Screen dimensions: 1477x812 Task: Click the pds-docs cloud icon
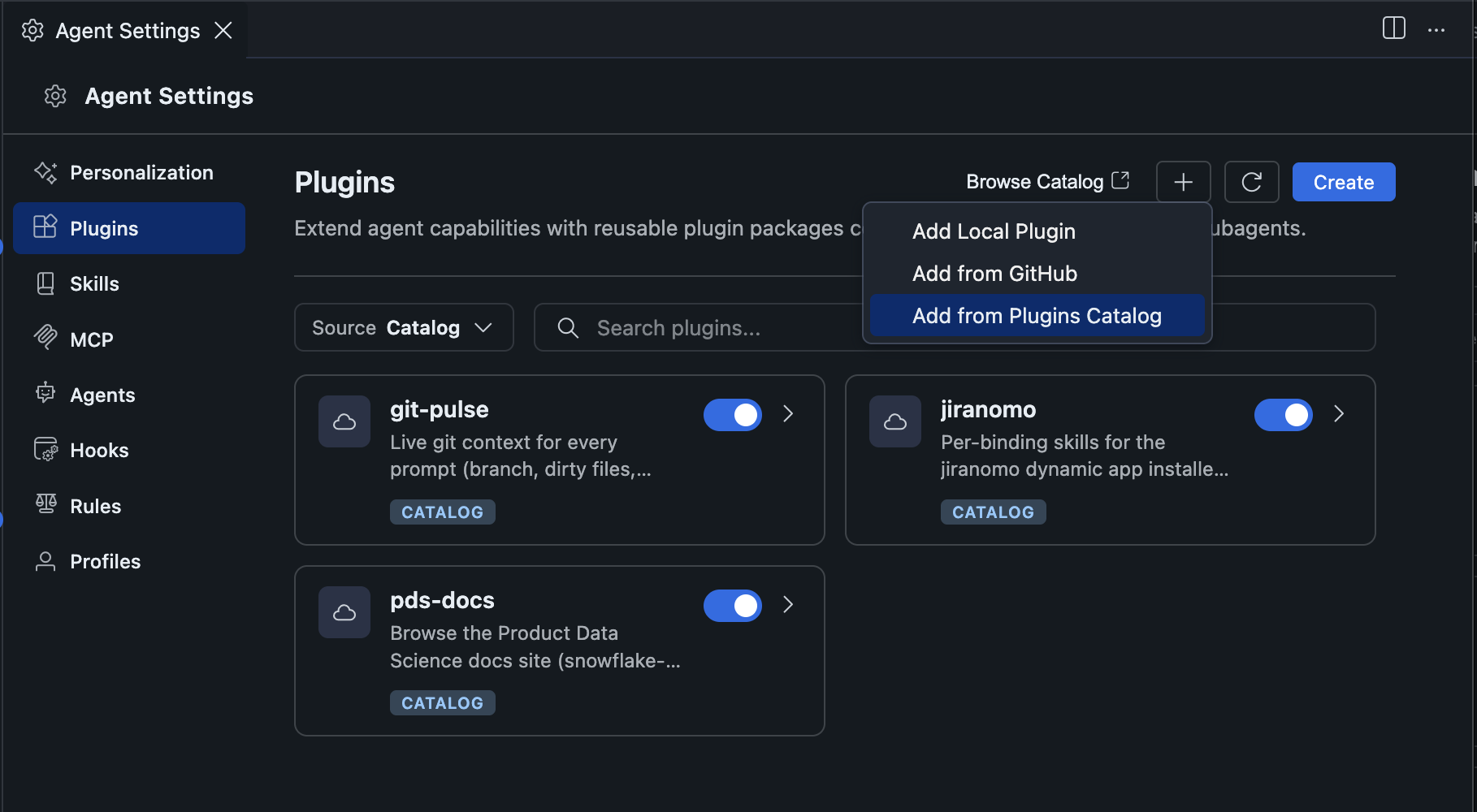tap(344, 612)
